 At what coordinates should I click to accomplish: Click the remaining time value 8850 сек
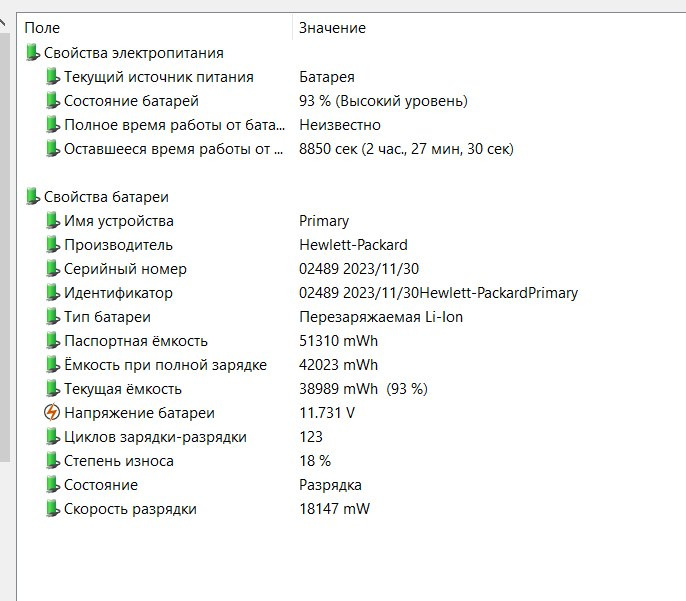pos(406,149)
